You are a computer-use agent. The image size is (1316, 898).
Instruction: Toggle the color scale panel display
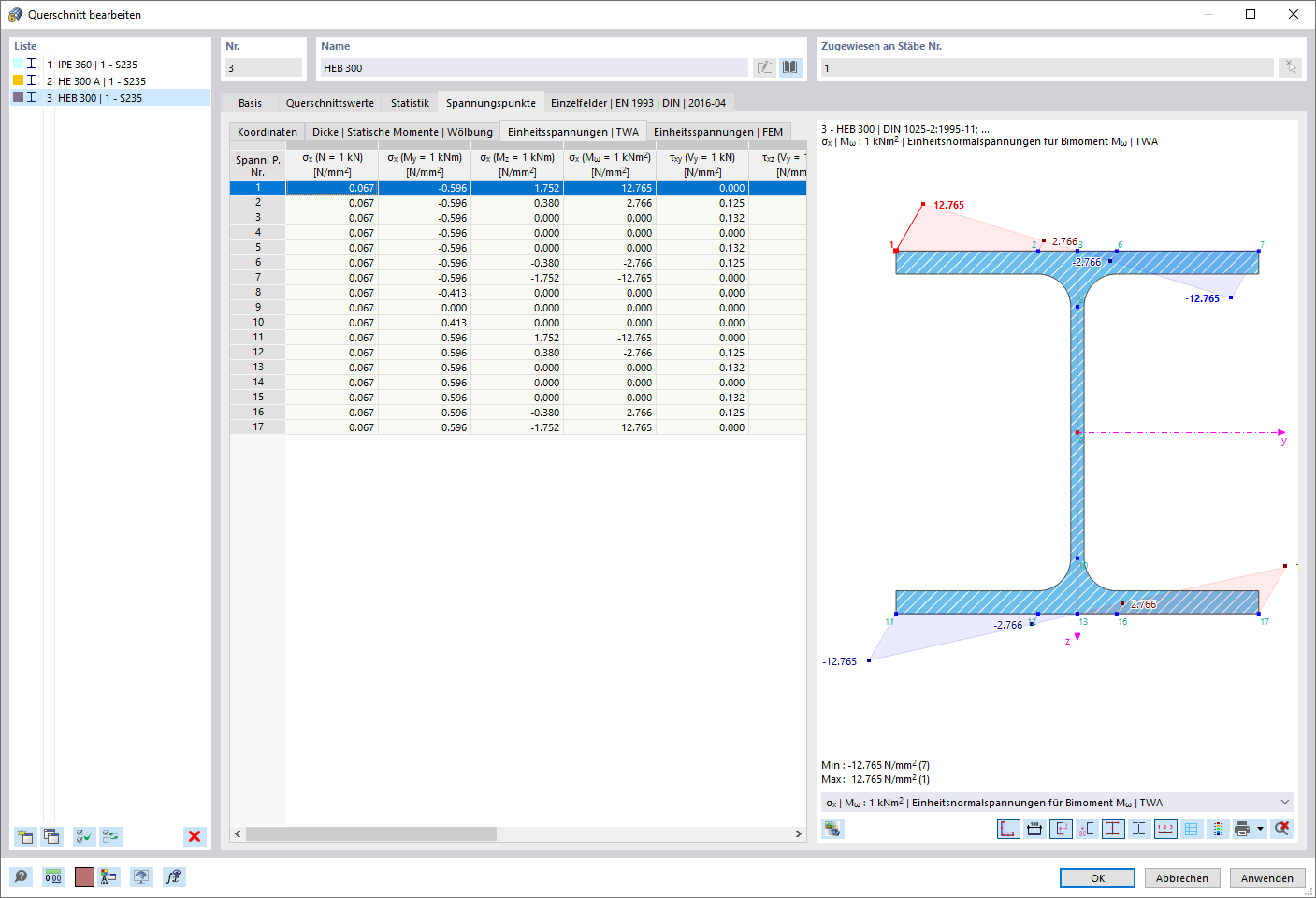[x=1218, y=829]
